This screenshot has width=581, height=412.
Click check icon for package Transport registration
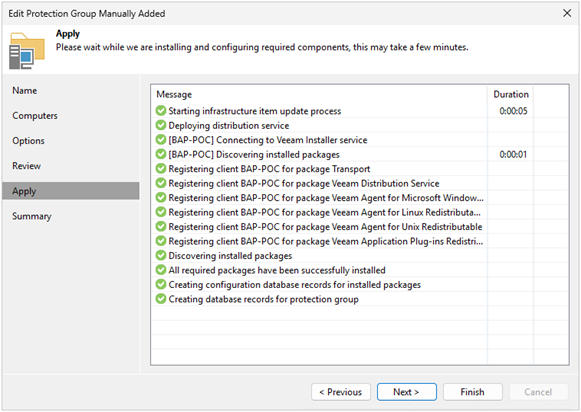coord(161,168)
